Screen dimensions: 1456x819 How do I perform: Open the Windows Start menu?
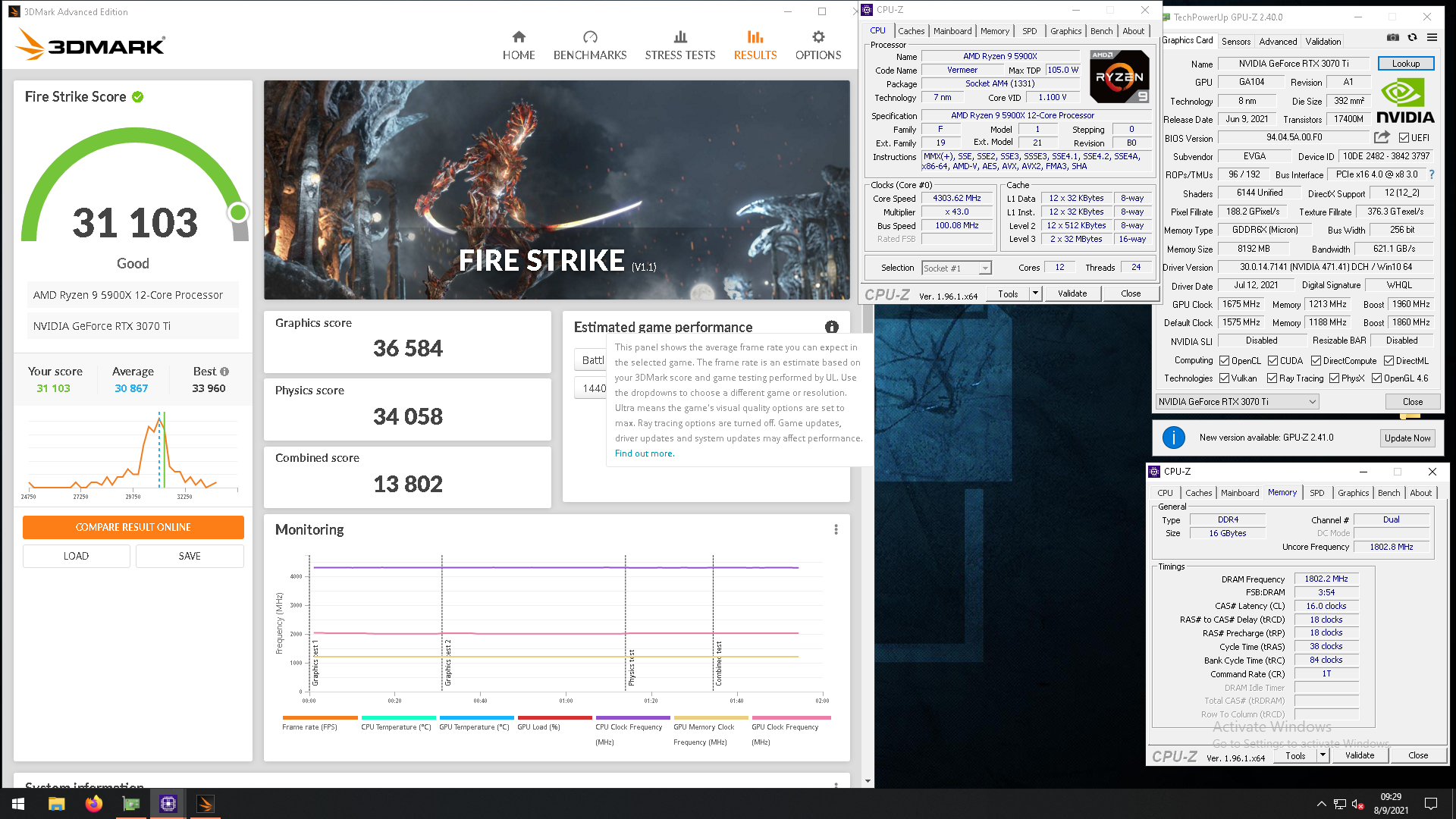pyautogui.click(x=18, y=804)
